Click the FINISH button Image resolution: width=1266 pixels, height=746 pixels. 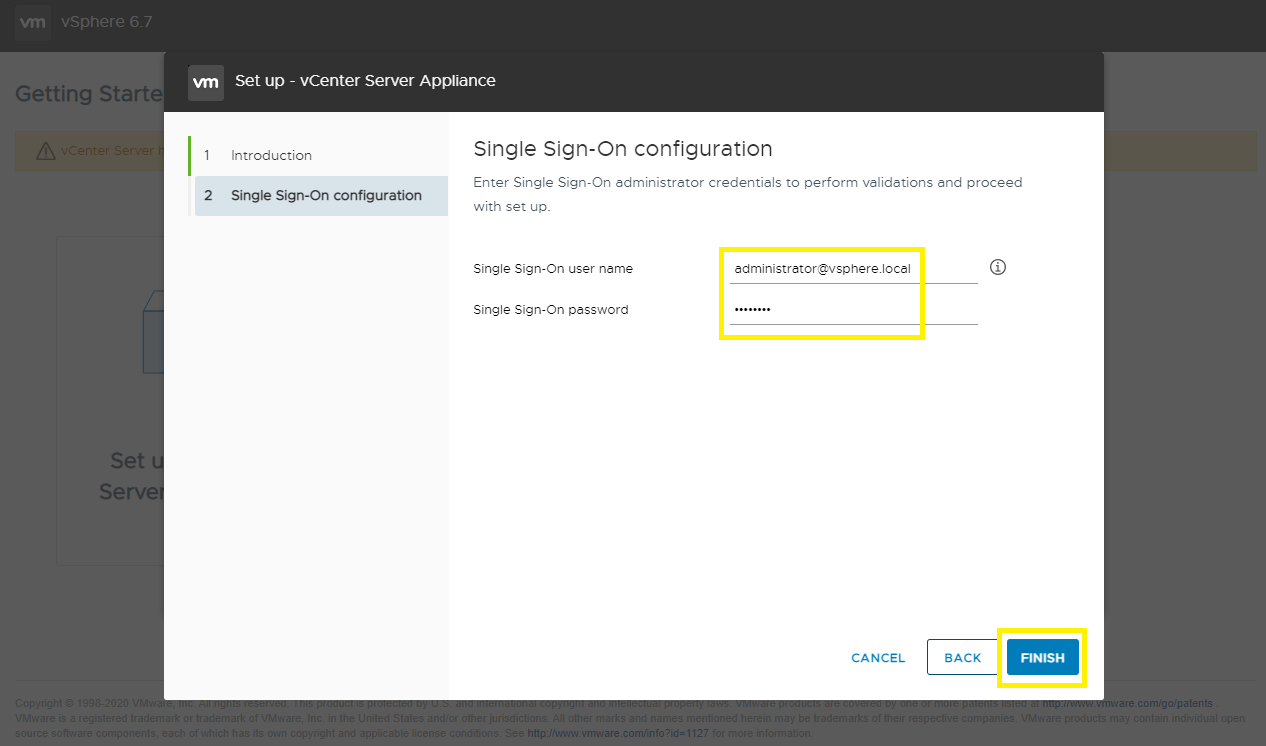(x=1042, y=657)
